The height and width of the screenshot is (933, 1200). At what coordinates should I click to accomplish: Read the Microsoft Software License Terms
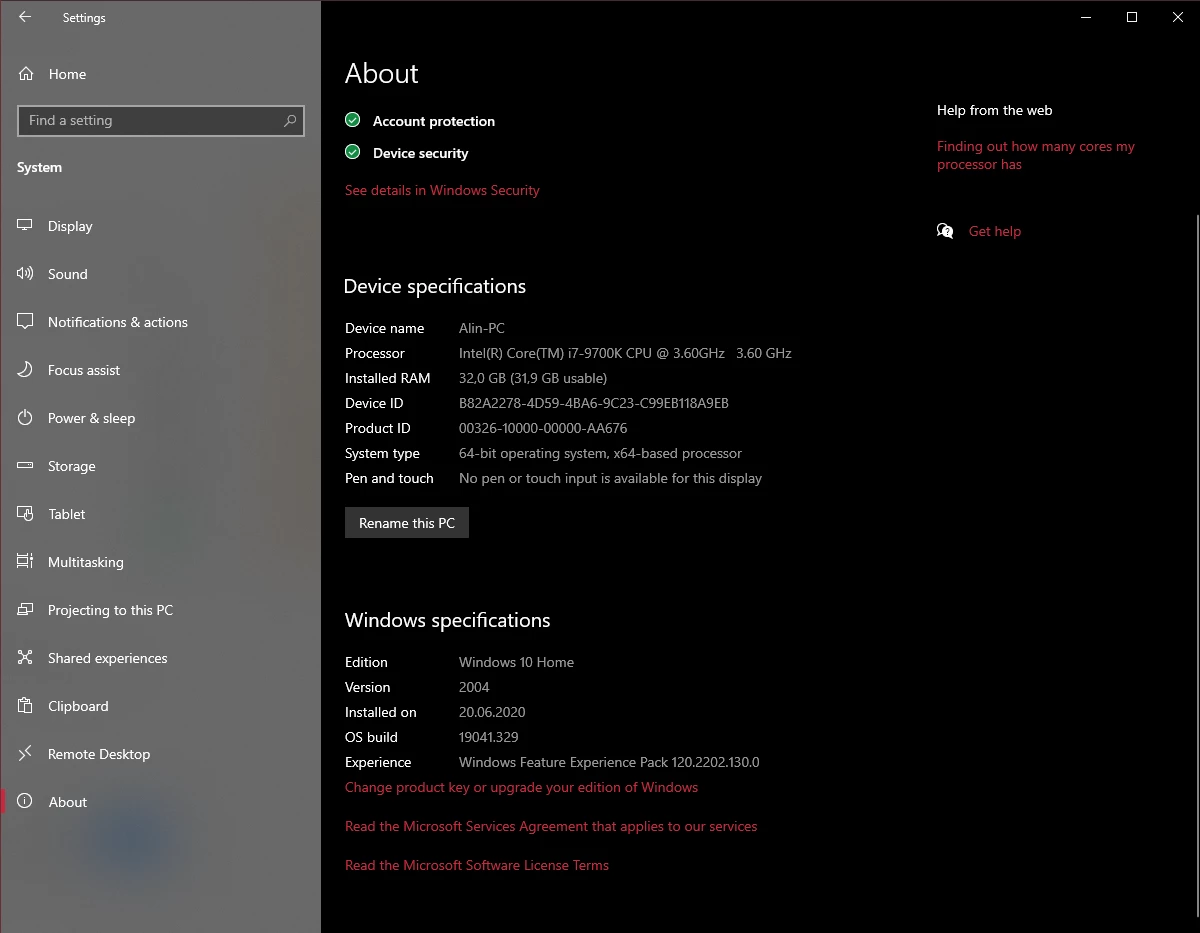(477, 865)
